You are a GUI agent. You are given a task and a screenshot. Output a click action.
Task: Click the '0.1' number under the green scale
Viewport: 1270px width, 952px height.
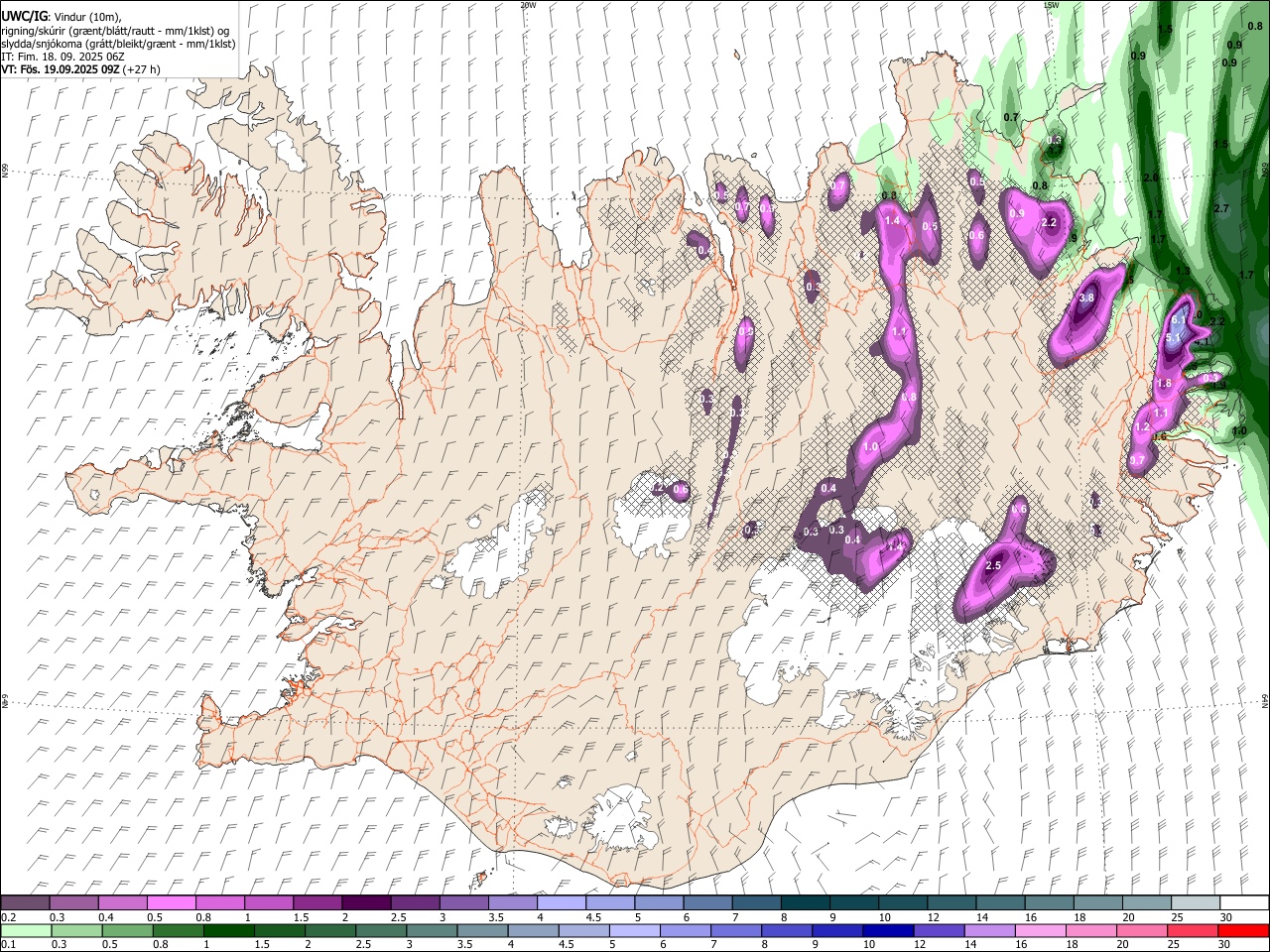pyautogui.click(x=8, y=944)
